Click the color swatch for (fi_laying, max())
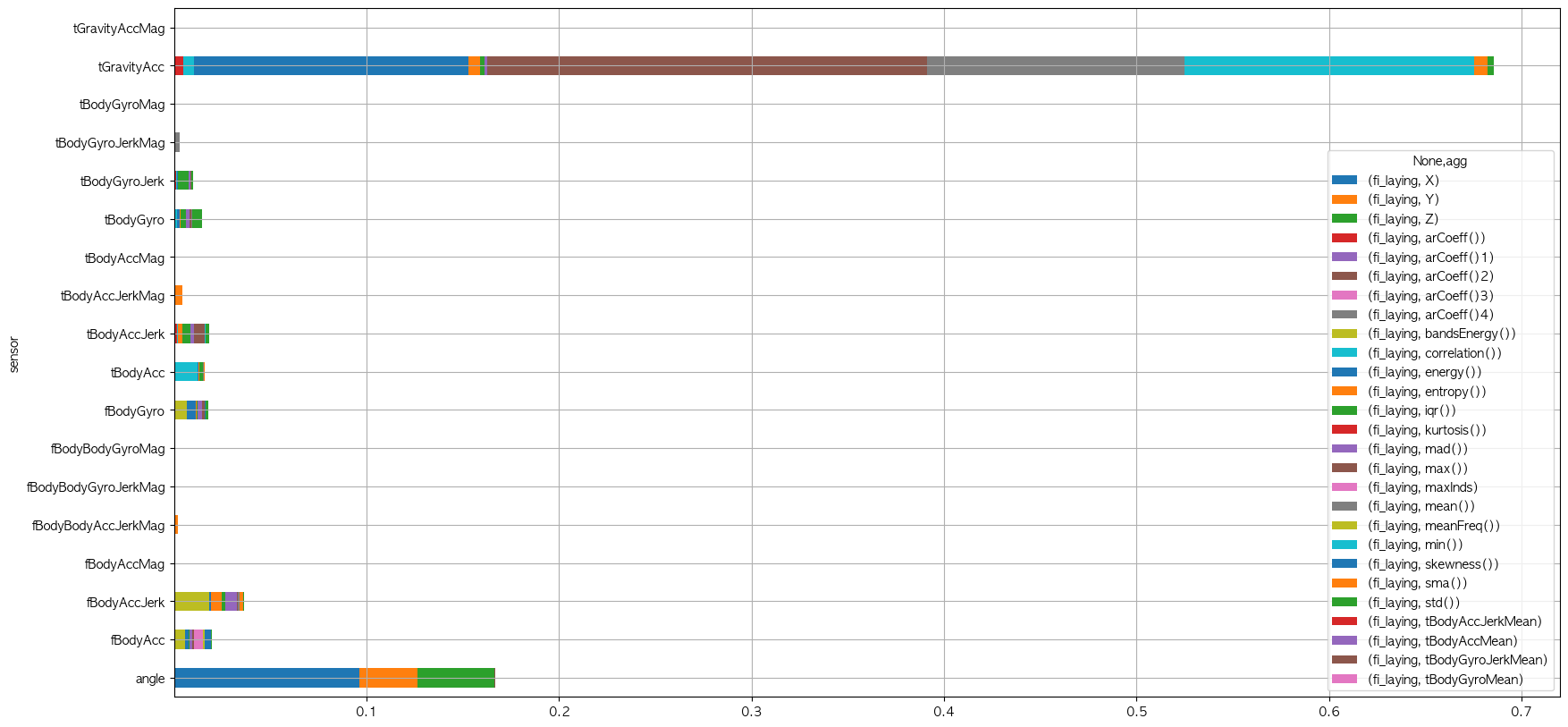Screen dimensions: 1568x727 [1344, 469]
